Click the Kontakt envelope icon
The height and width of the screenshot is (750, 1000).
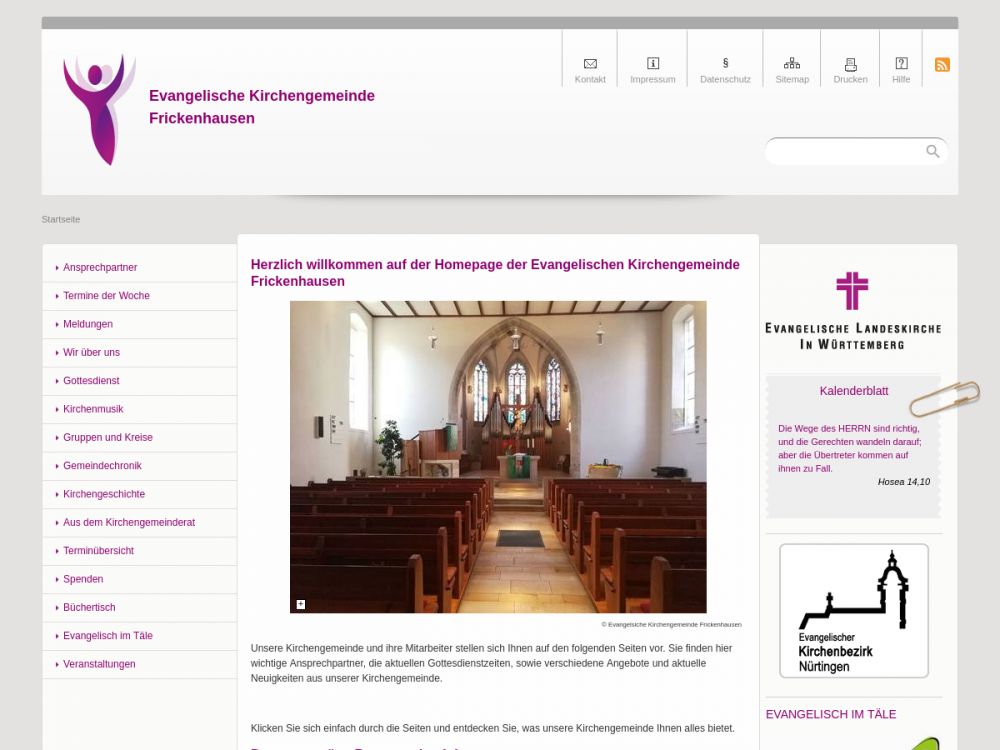tap(590, 64)
